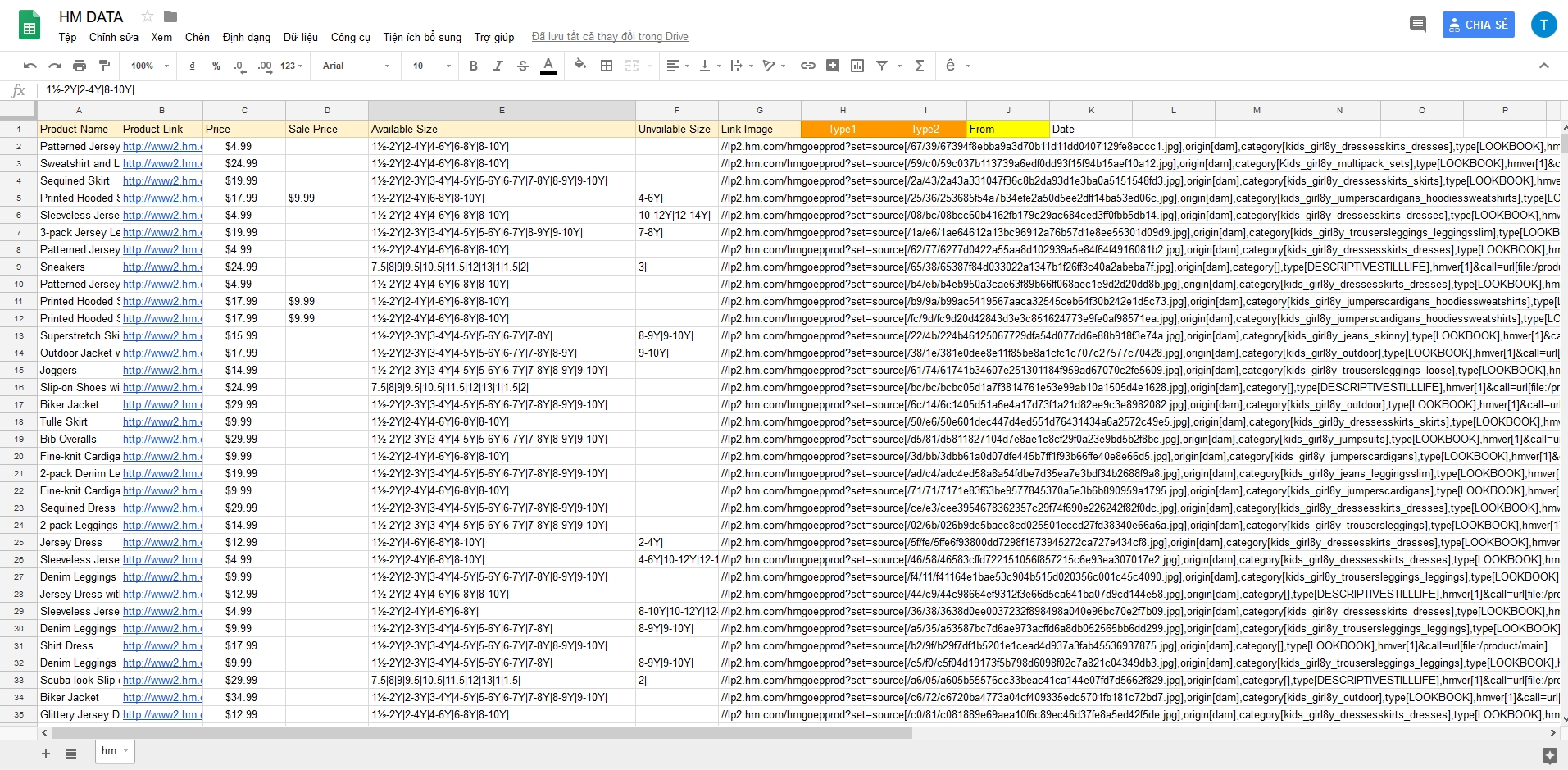The width and height of the screenshot is (1568, 770).
Task: Open the Định dạng menu
Action: coord(247,37)
